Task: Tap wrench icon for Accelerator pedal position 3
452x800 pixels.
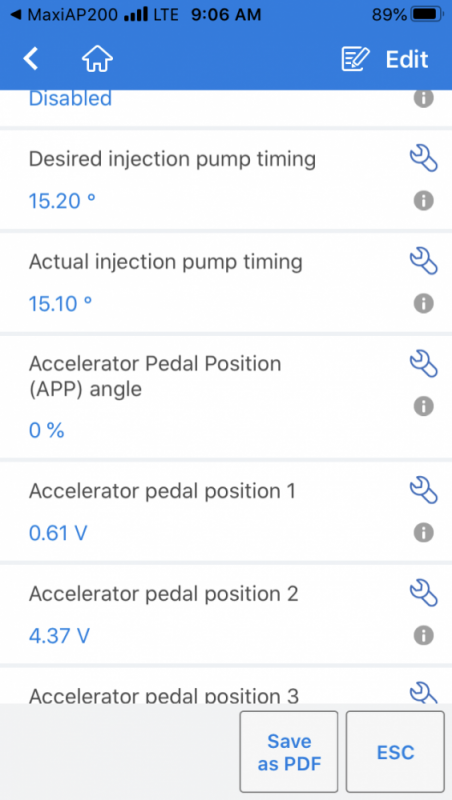Action: point(423,693)
